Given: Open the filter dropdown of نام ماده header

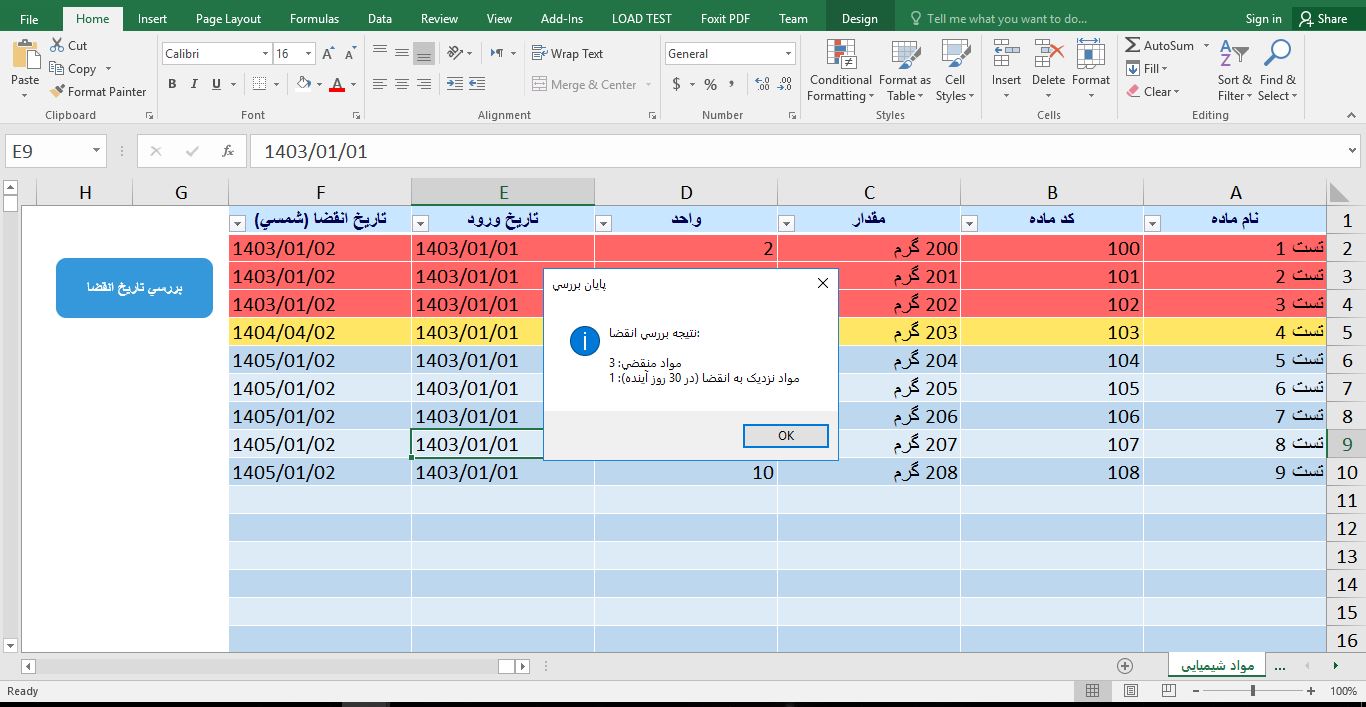Looking at the screenshot, I should pyautogui.click(x=1152, y=223).
